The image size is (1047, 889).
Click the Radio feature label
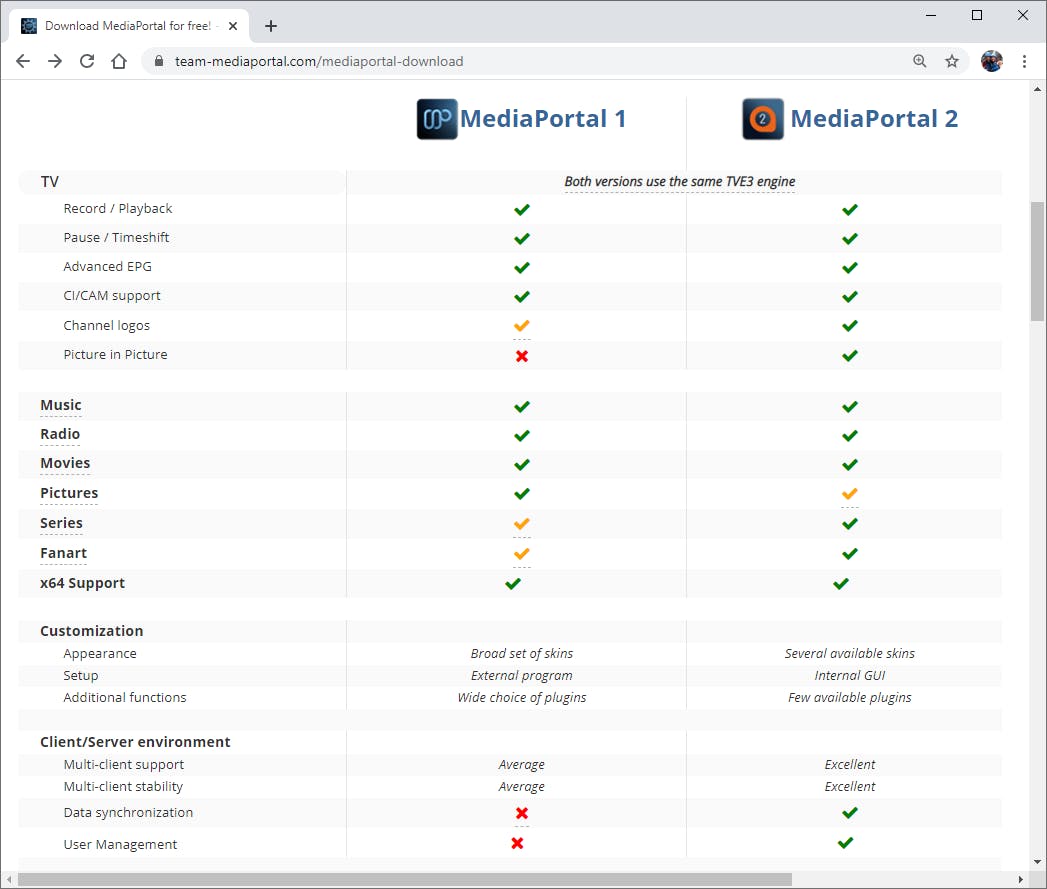[x=60, y=434]
